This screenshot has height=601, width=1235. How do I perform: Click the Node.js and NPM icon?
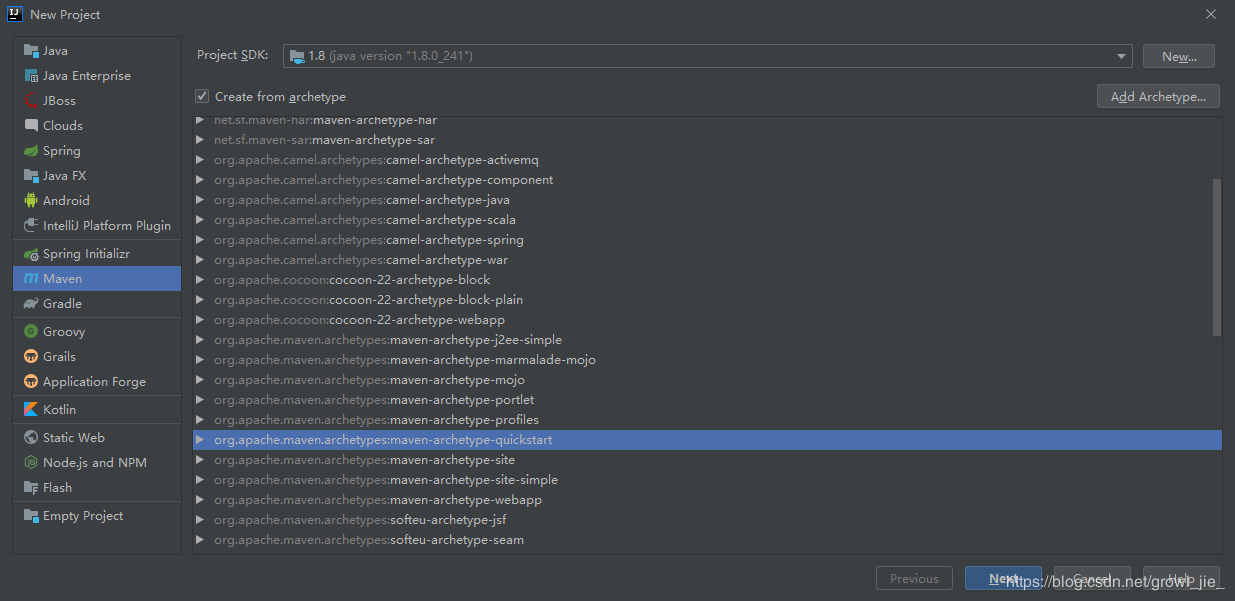(x=30, y=463)
